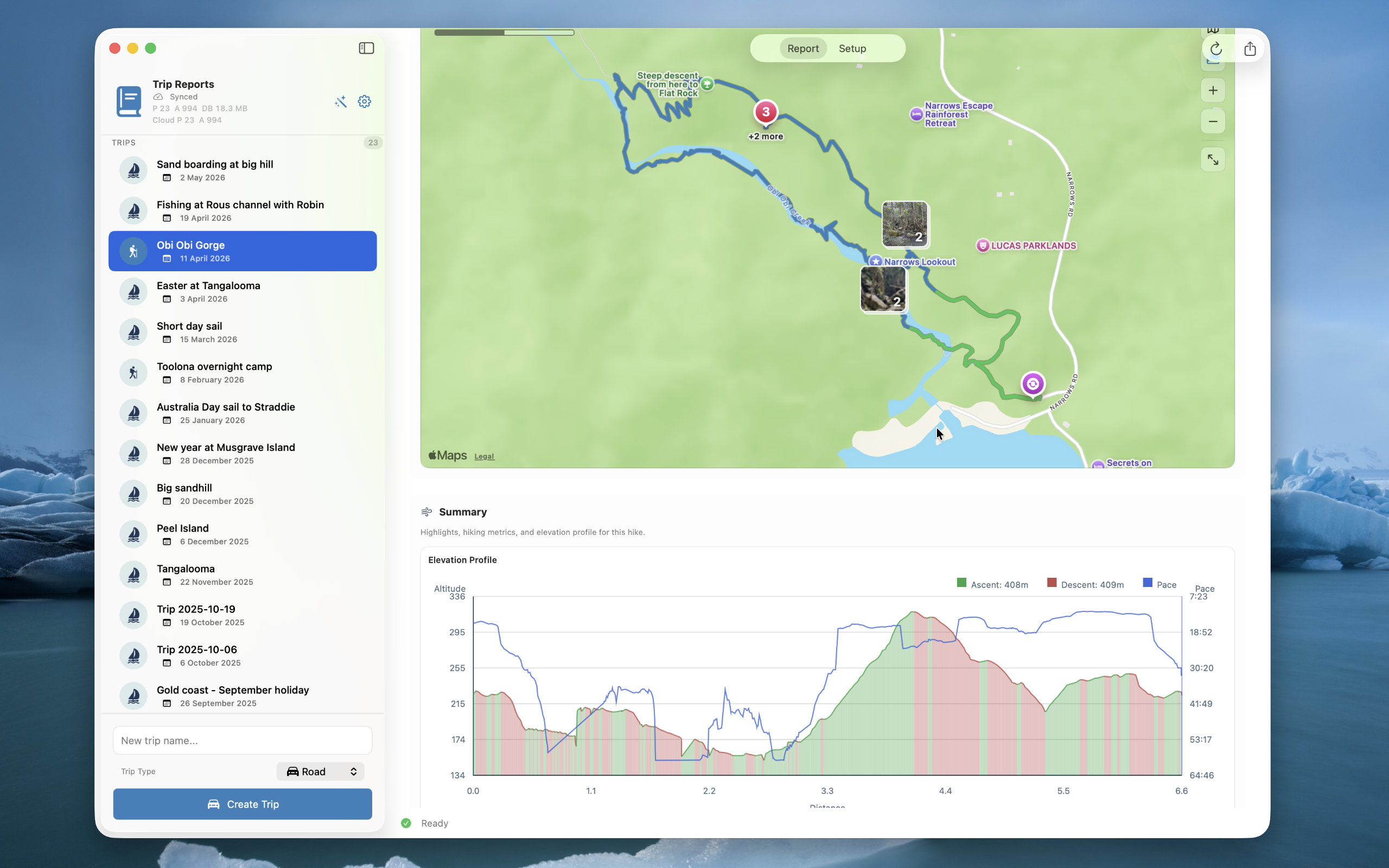The image size is (1389, 868).
Task: Click sailboat icon beside Peel Island
Action: click(x=133, y=534)
